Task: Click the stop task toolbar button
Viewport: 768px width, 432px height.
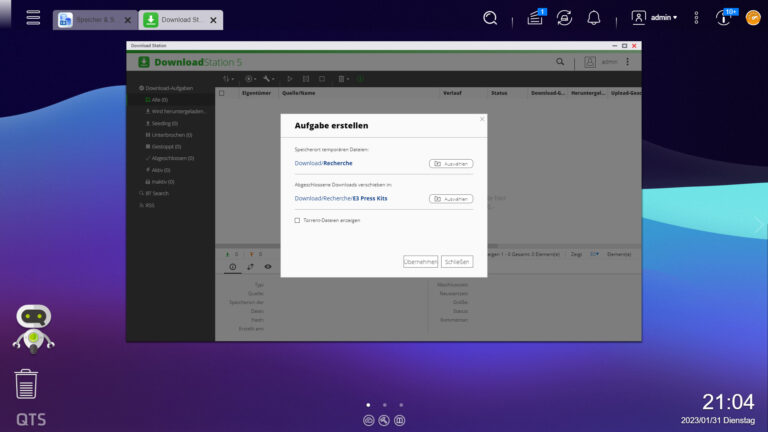Action: (x=322, y=79)
